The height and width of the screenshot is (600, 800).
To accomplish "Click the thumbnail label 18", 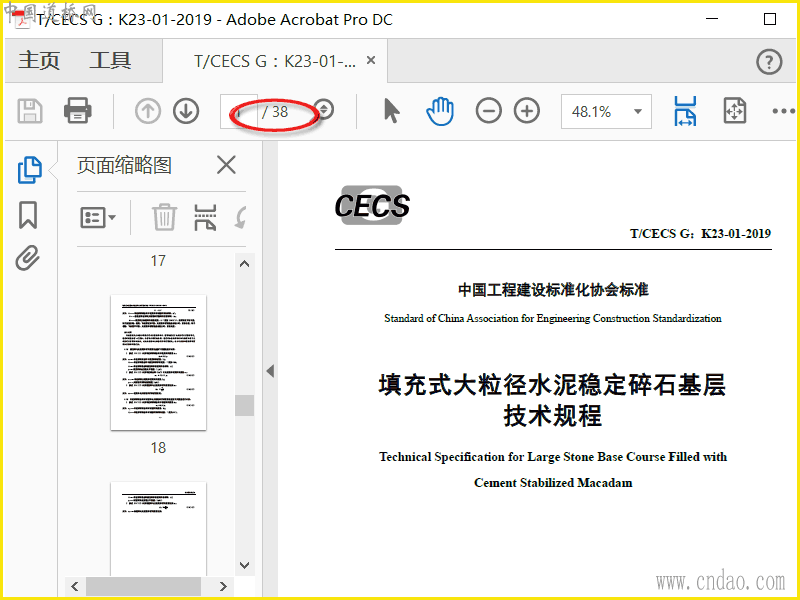I will [x=158, y=448].
